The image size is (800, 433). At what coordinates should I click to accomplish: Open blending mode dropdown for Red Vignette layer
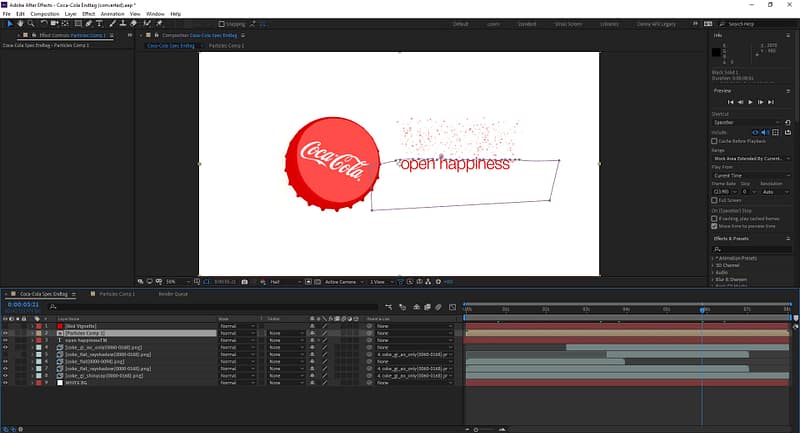[x=237, y=326]
